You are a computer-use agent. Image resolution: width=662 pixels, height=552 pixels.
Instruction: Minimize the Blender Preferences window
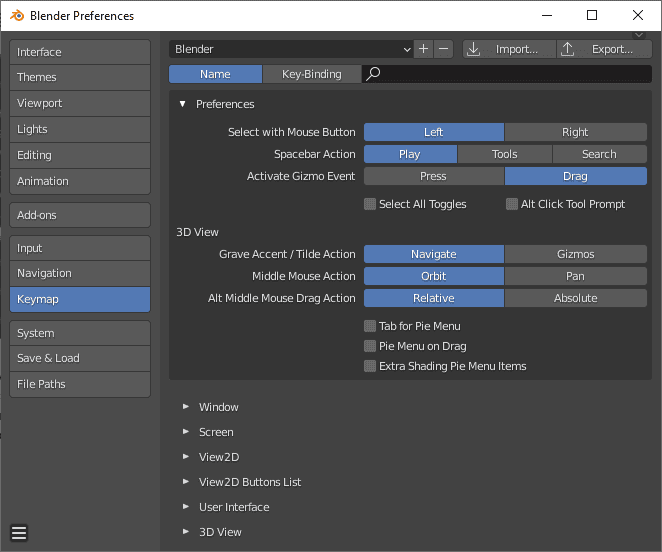point(547,16)
